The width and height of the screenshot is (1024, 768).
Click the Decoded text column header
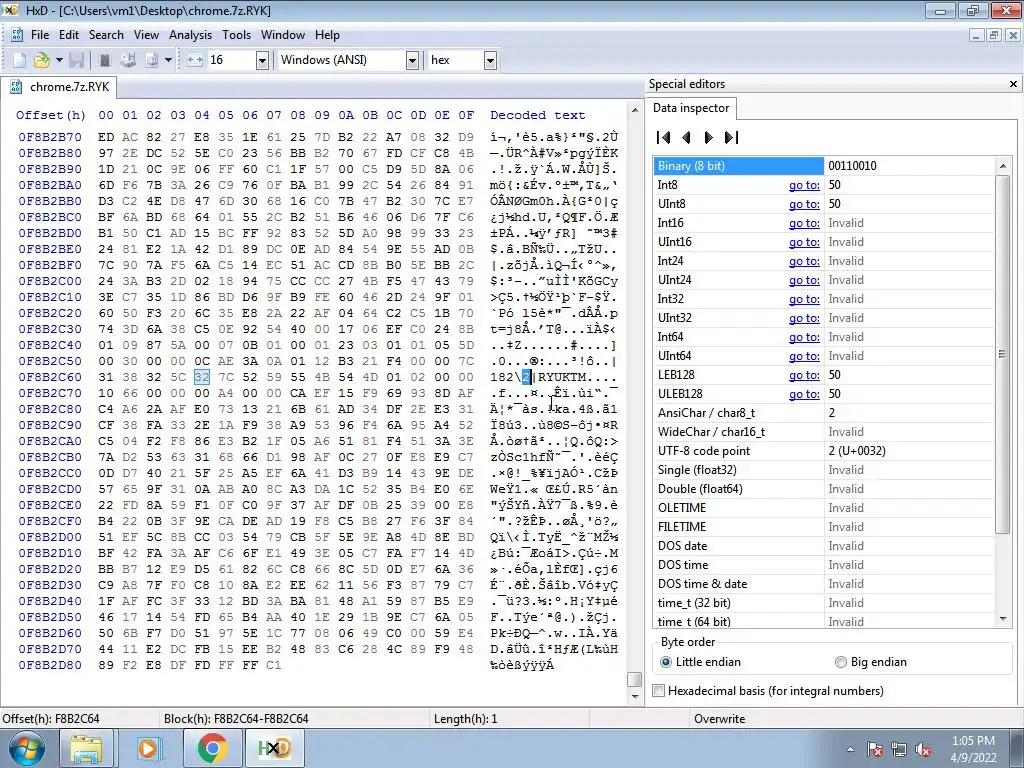537,115
